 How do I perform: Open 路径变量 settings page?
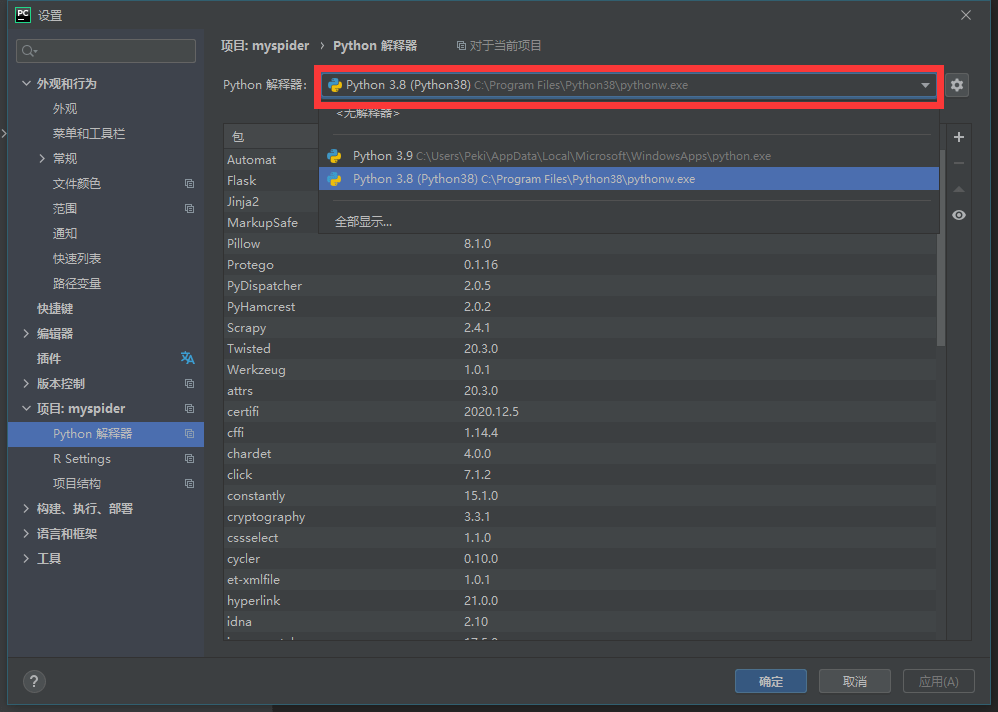[x=77, y=283]
